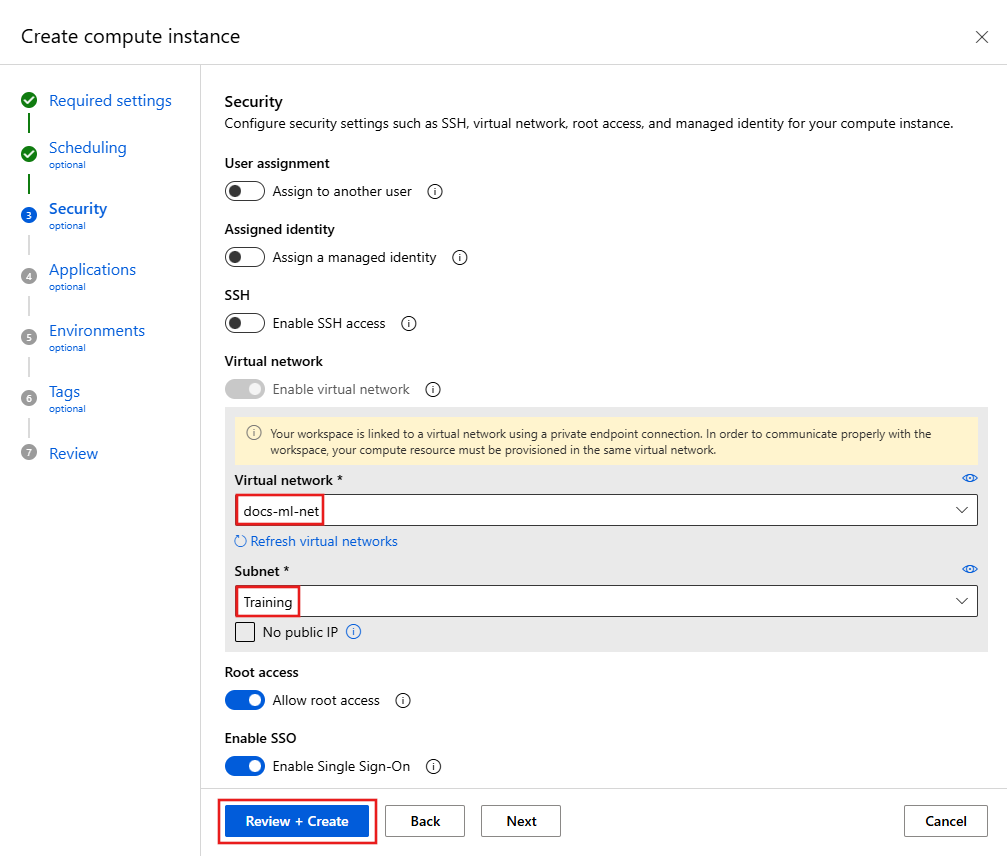Disable the Allow root access toggle
Viewport: 1007px width, 856px height.
coord(245,700)
